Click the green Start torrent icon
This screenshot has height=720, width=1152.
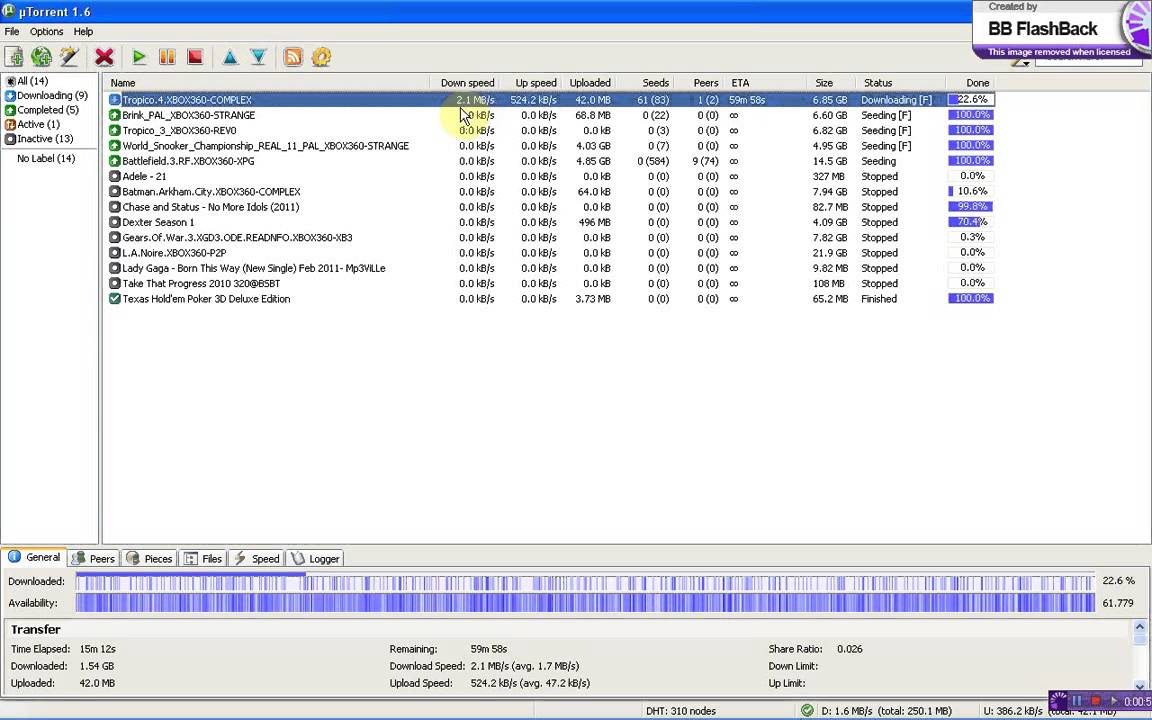[x=139, y=57]
